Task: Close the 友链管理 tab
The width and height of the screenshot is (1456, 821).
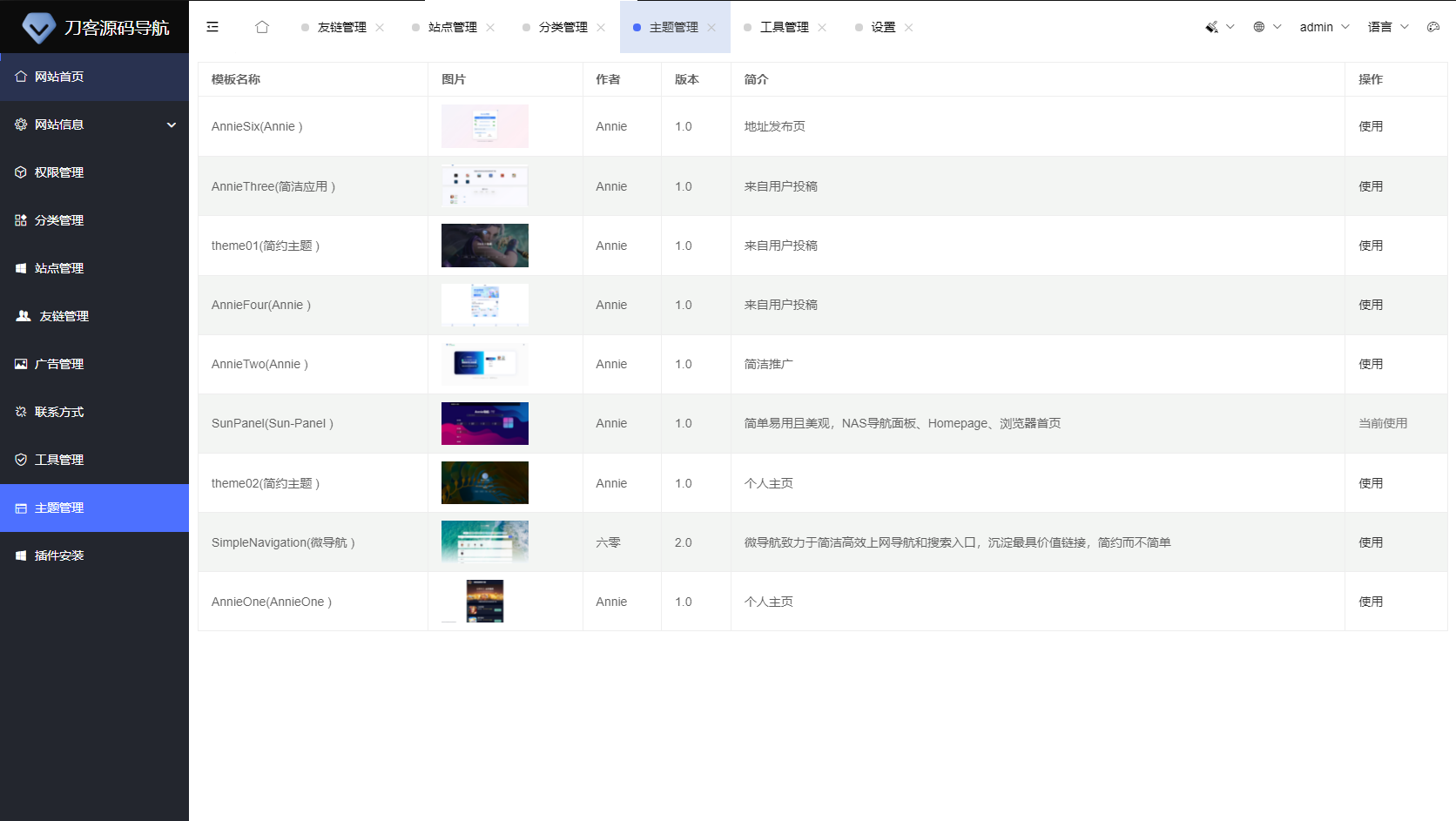Action: click(380, 27)
